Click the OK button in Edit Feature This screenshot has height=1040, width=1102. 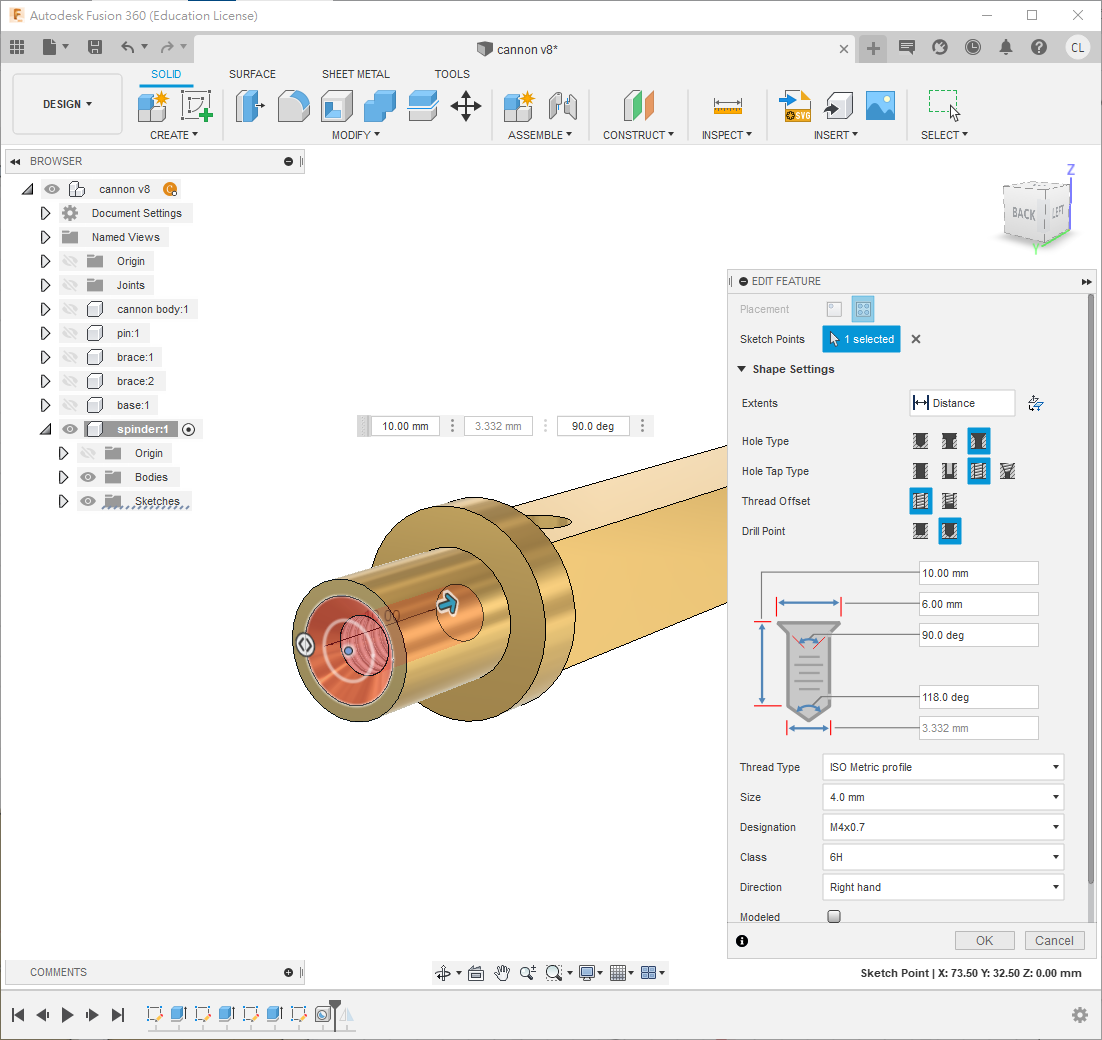coord(984,940)
